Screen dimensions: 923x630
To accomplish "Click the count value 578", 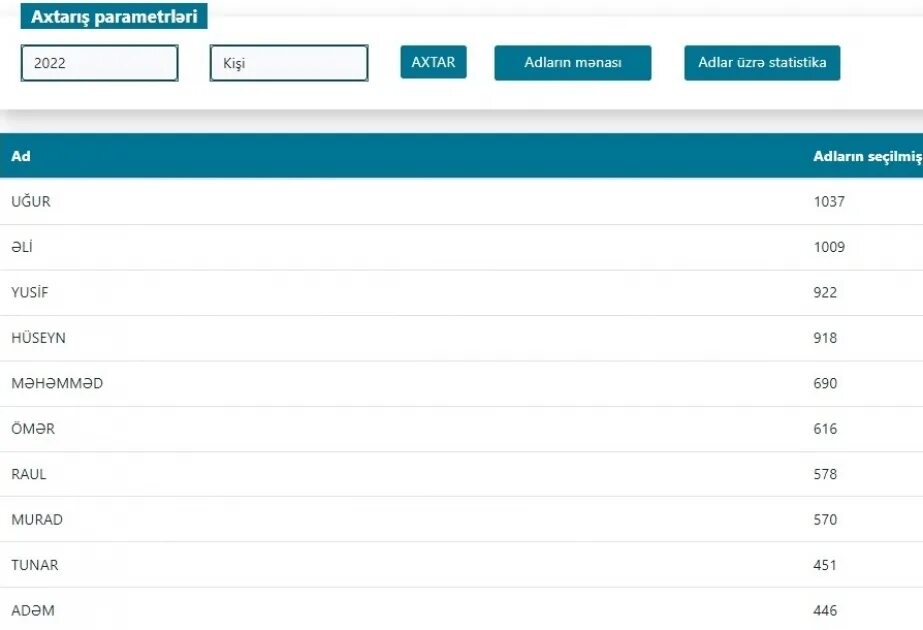I will click(x=825, y=474).
